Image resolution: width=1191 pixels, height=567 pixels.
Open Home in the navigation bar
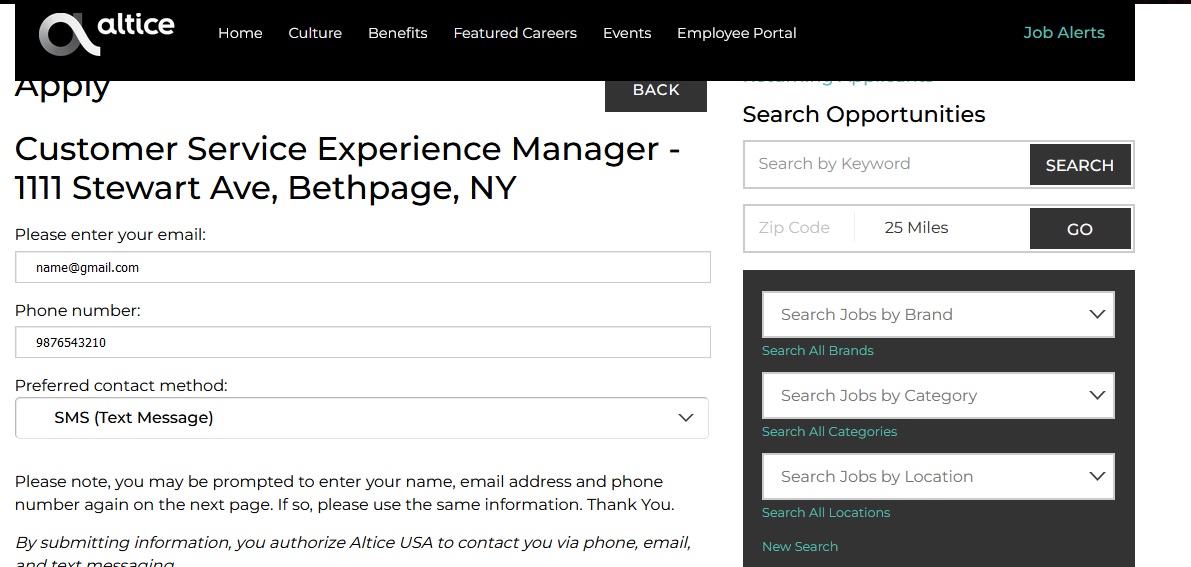click(240, 33)
